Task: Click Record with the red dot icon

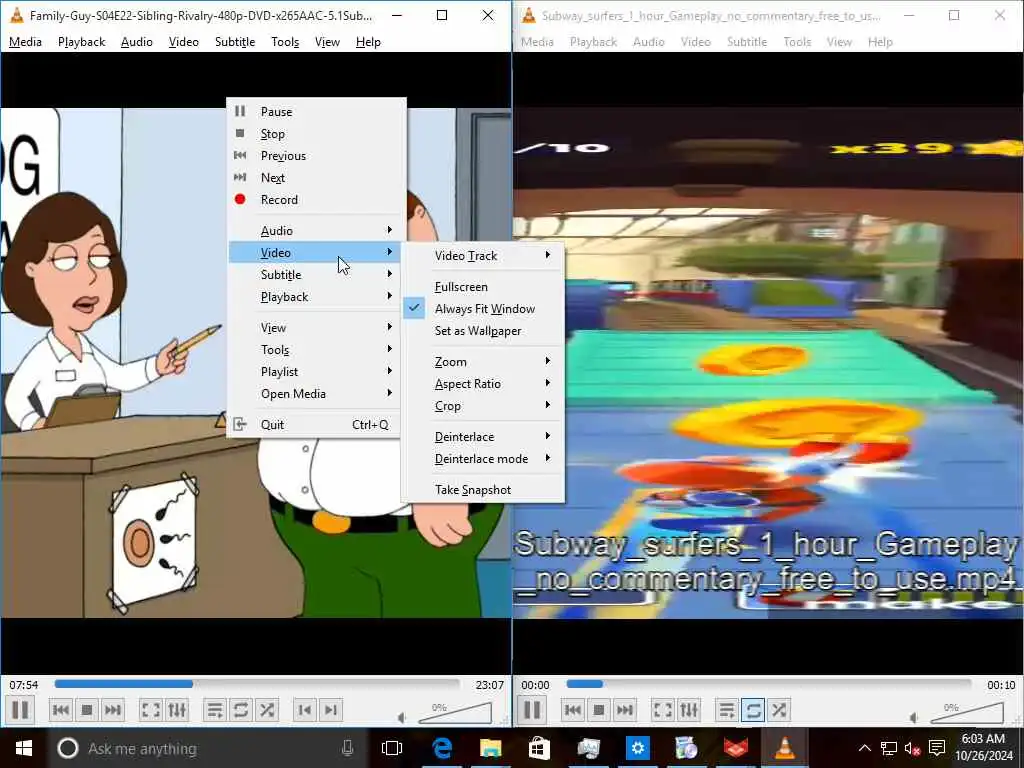Action: pos(313,200)
